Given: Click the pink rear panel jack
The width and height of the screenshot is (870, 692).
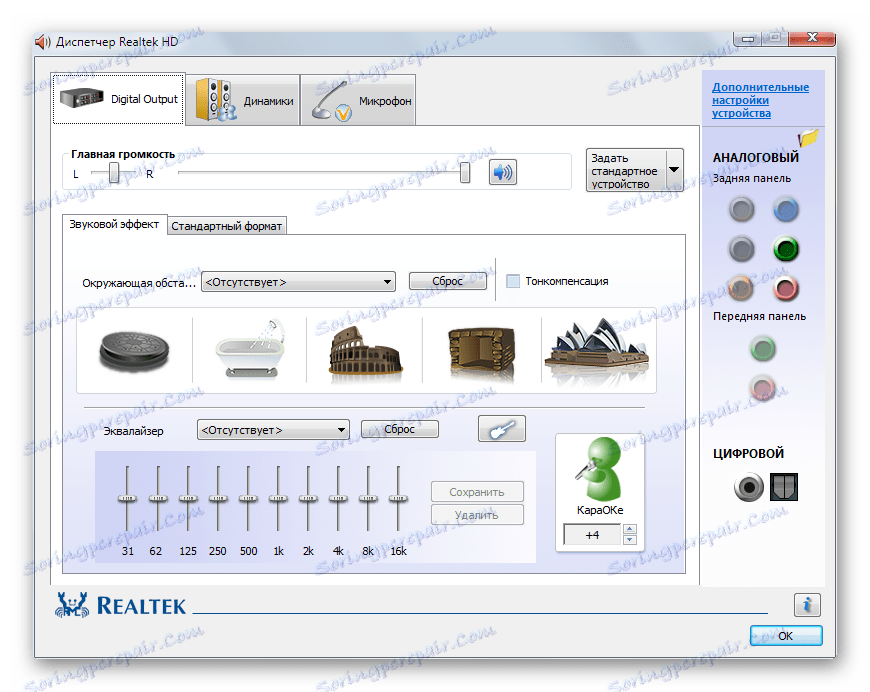Looking at the screenshot, I should 786,288.
